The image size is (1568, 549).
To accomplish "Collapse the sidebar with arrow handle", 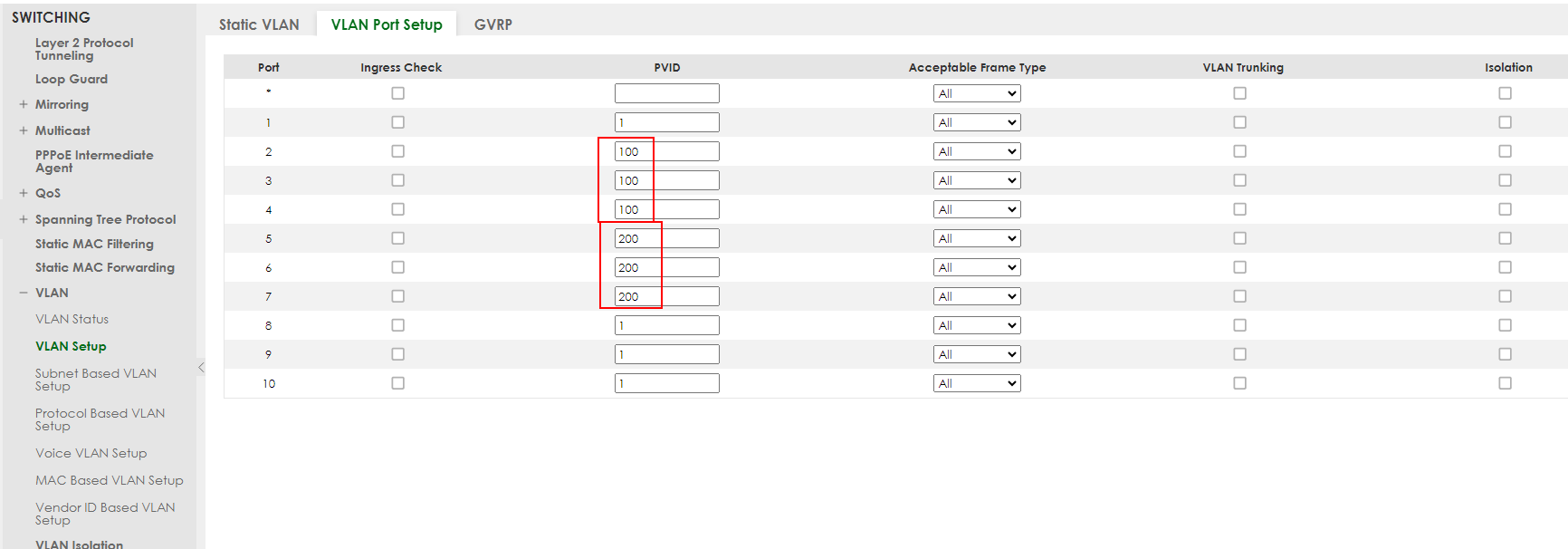I will pyautogui.click(x=201, y=367).
